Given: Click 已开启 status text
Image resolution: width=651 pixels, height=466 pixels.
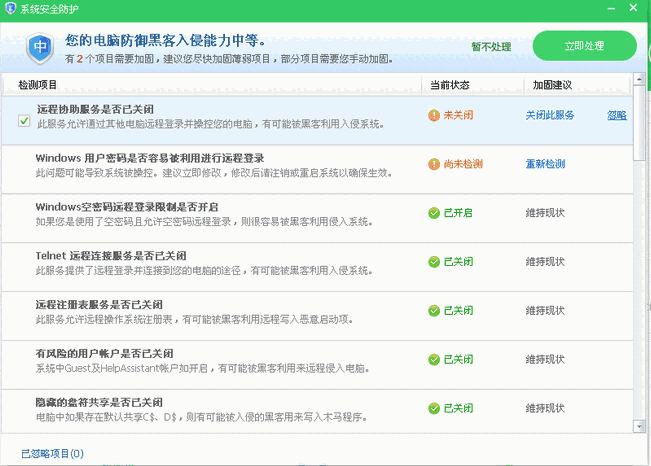Looking at the screenshot, I should click(x=458, y=213).
